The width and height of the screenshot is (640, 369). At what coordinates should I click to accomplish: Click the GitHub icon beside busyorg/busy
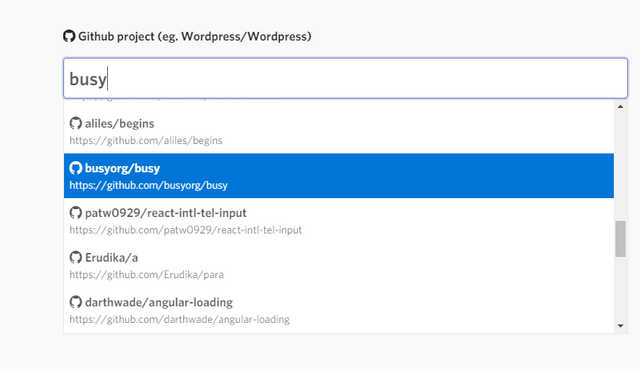(x=76, y=168)
